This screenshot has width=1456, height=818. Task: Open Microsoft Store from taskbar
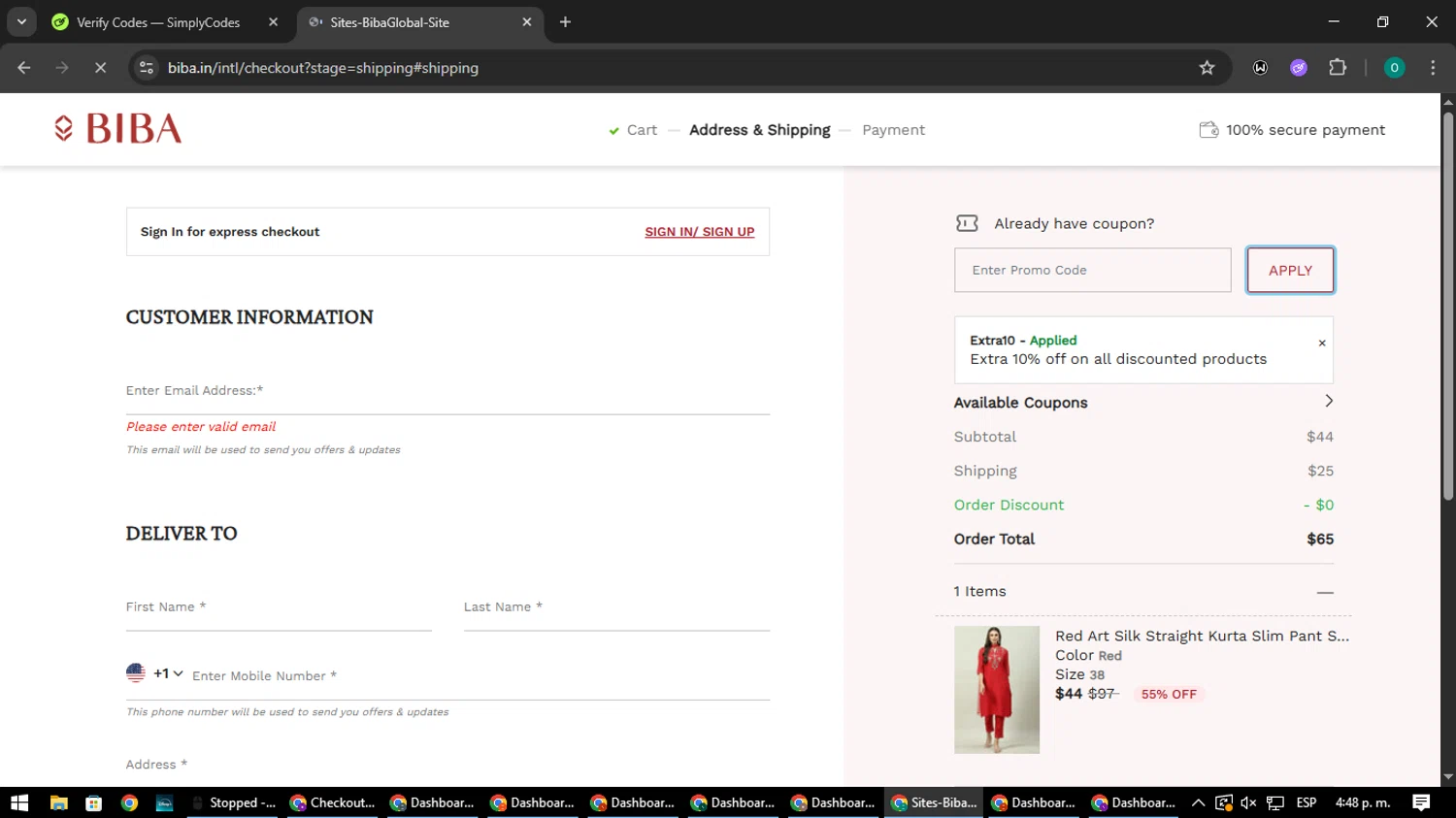[x=93, y=802]
